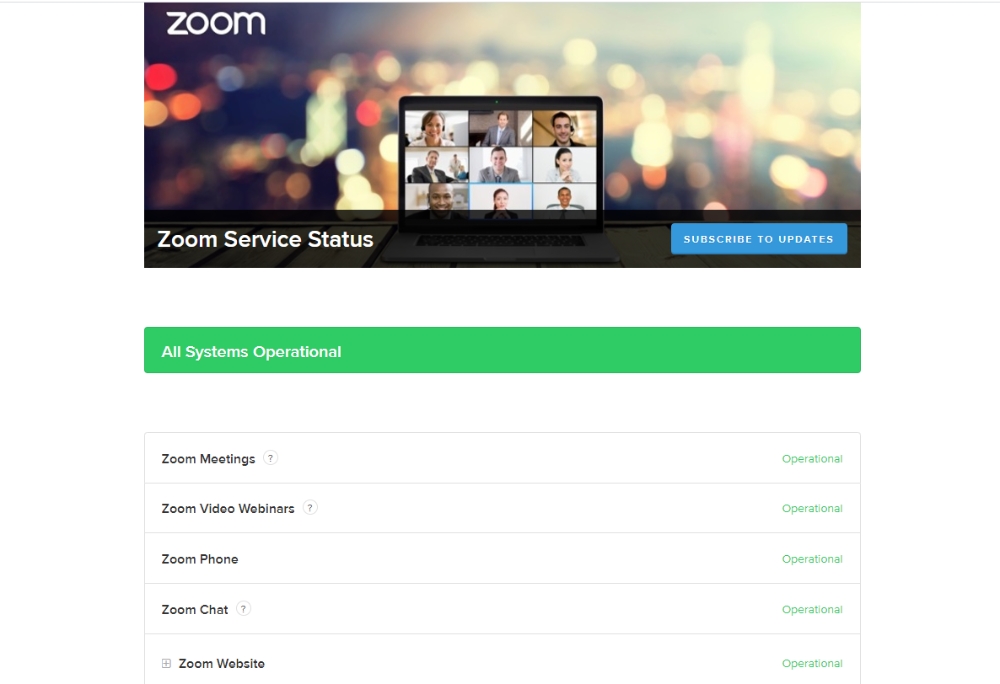Click the Subscribe to Updates button
Screen dimensions: 1000x684
point(758,239)
